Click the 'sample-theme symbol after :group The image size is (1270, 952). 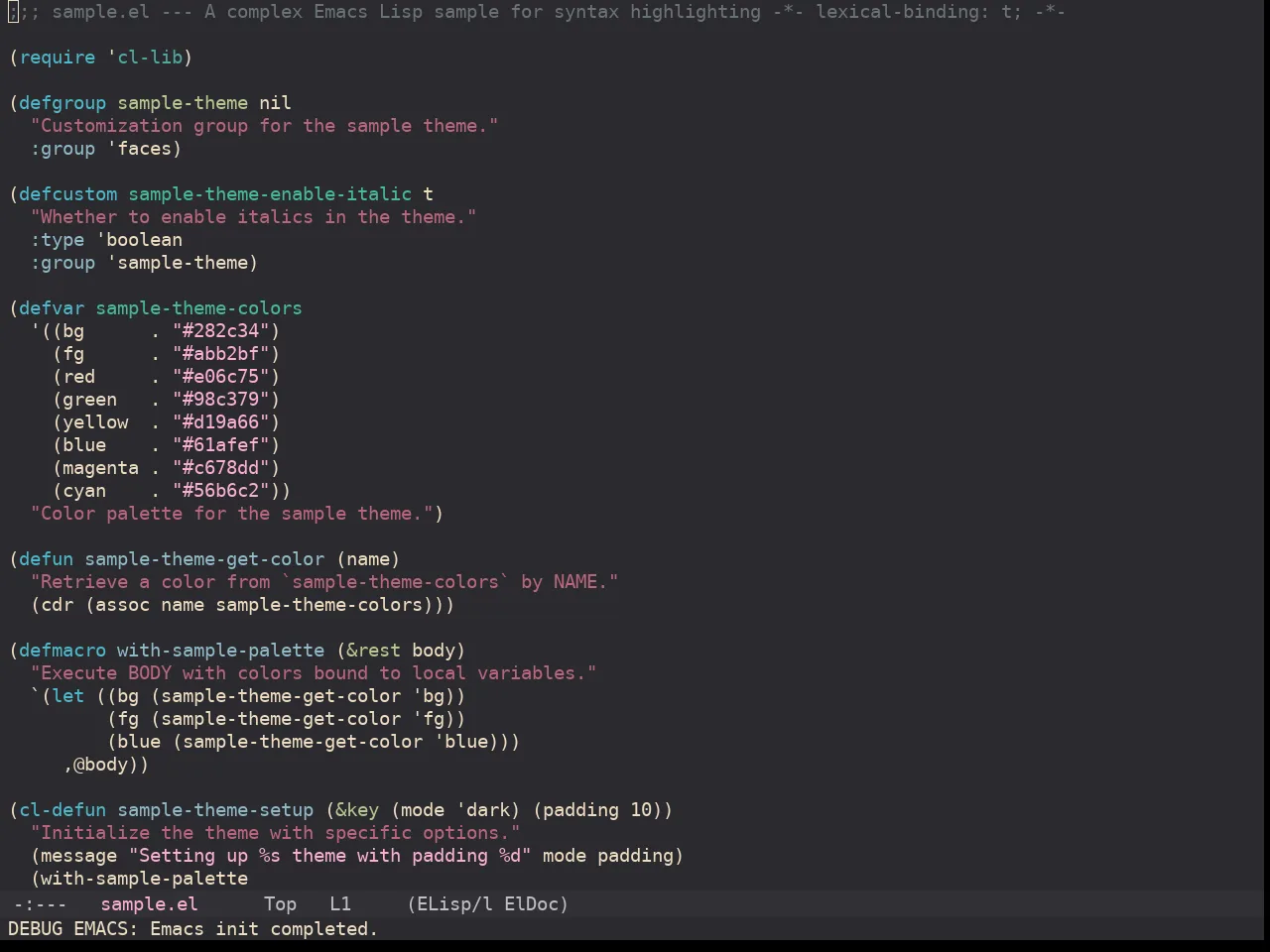click(x=178, y=263)
